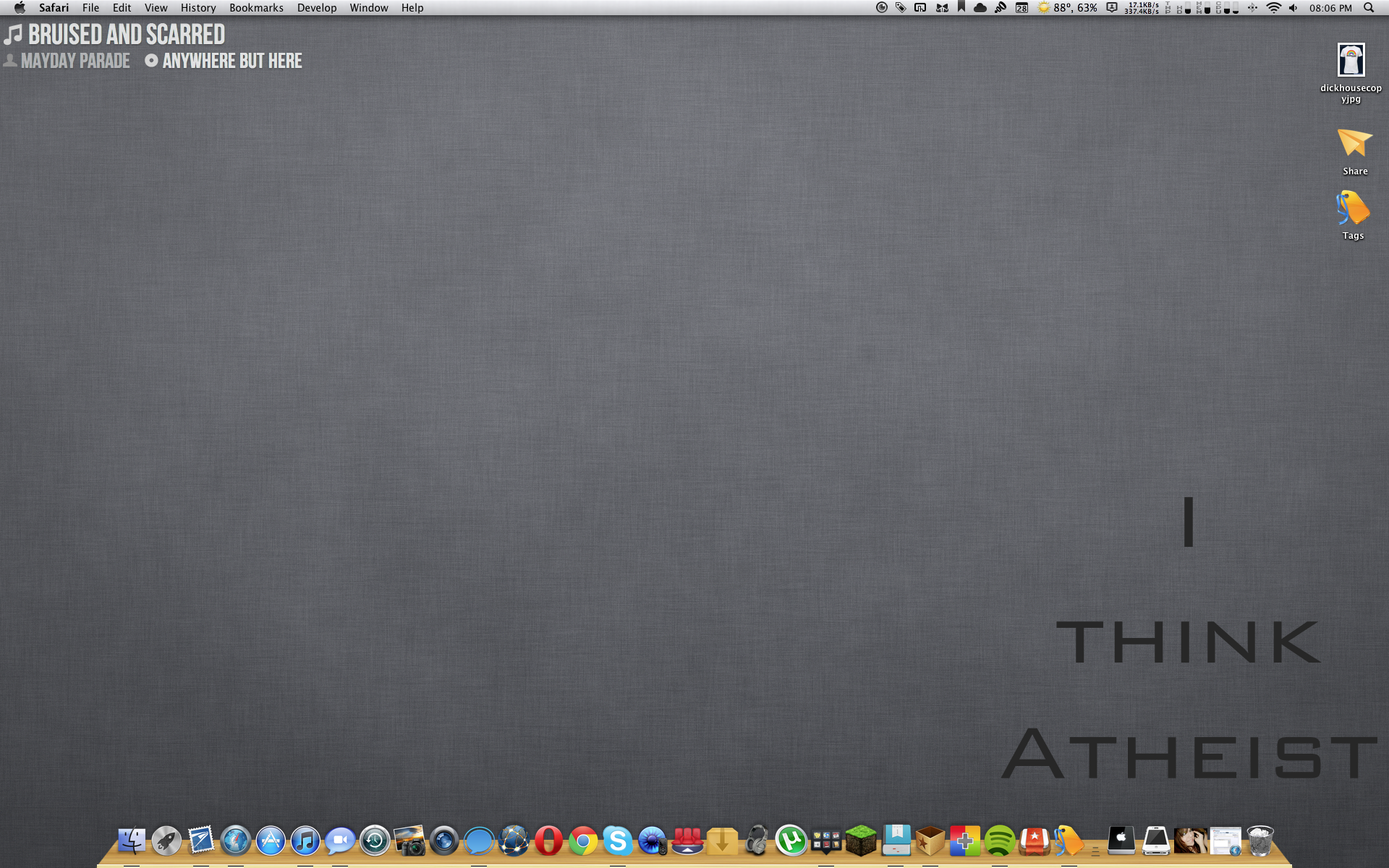
Task: Toggle the Bluetooth menu bar icon
Action: coord(1252,8)
